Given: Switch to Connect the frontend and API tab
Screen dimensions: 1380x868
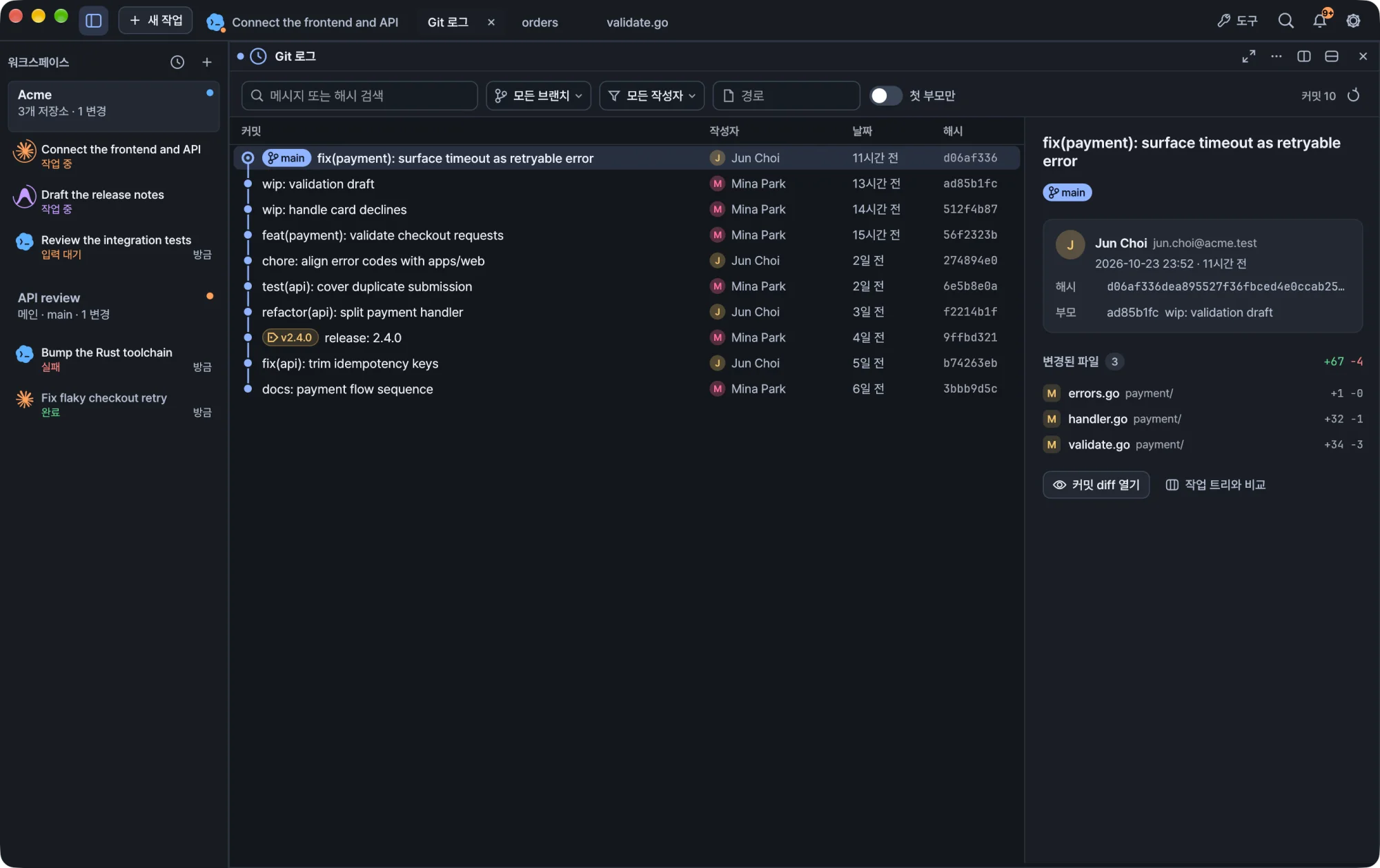Looking at the screenshot, I should coord(304,22).
